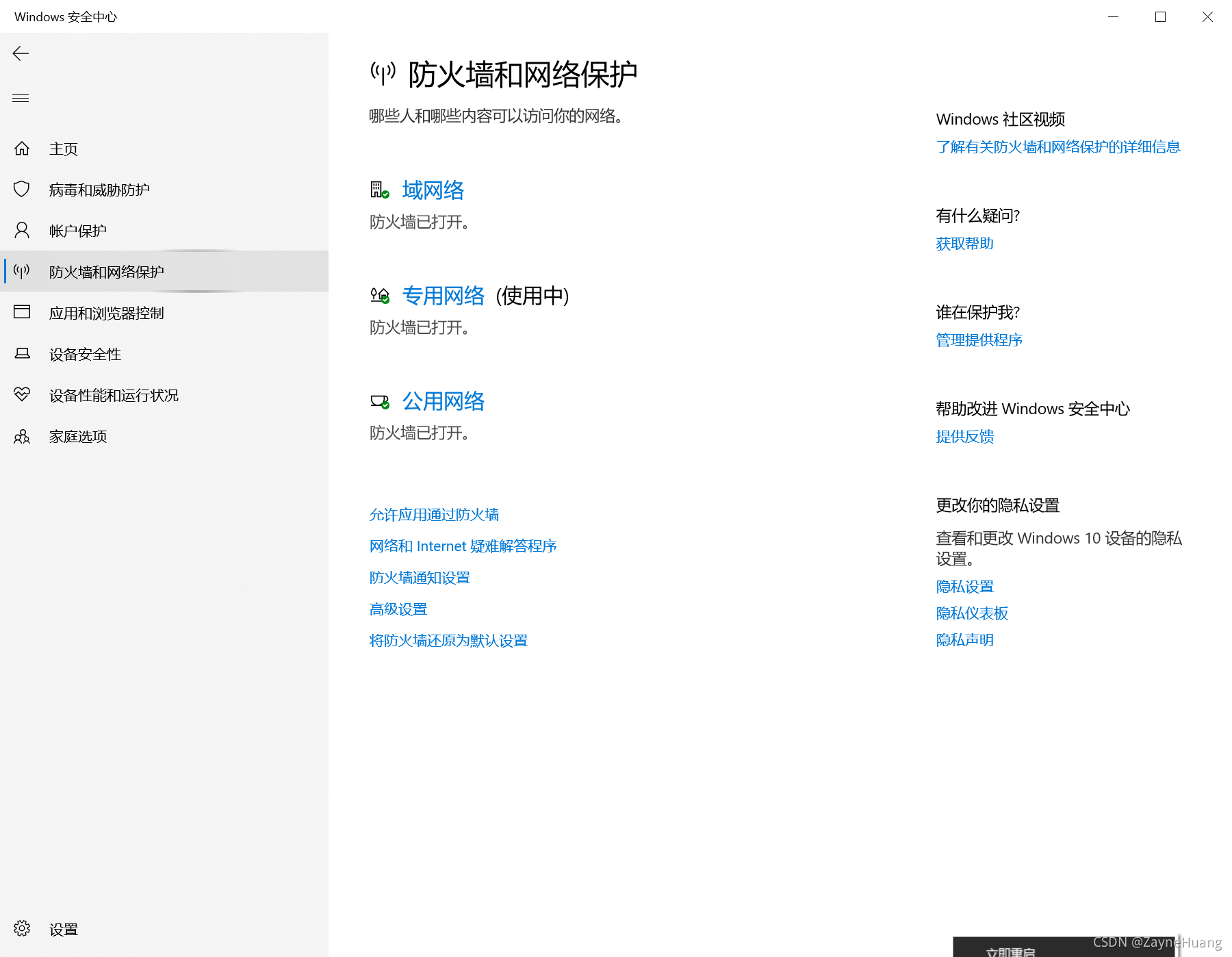This screenshot has width=1232, height=957.
Task: Click the window icon for 应用和浏览器控制
Action: 22,312
